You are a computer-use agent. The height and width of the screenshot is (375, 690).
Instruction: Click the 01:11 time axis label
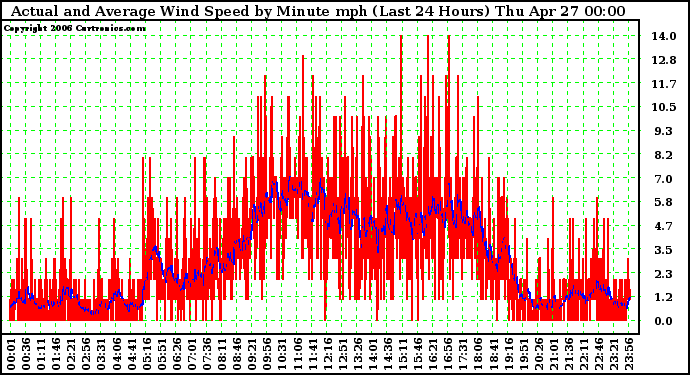[40, 354]
